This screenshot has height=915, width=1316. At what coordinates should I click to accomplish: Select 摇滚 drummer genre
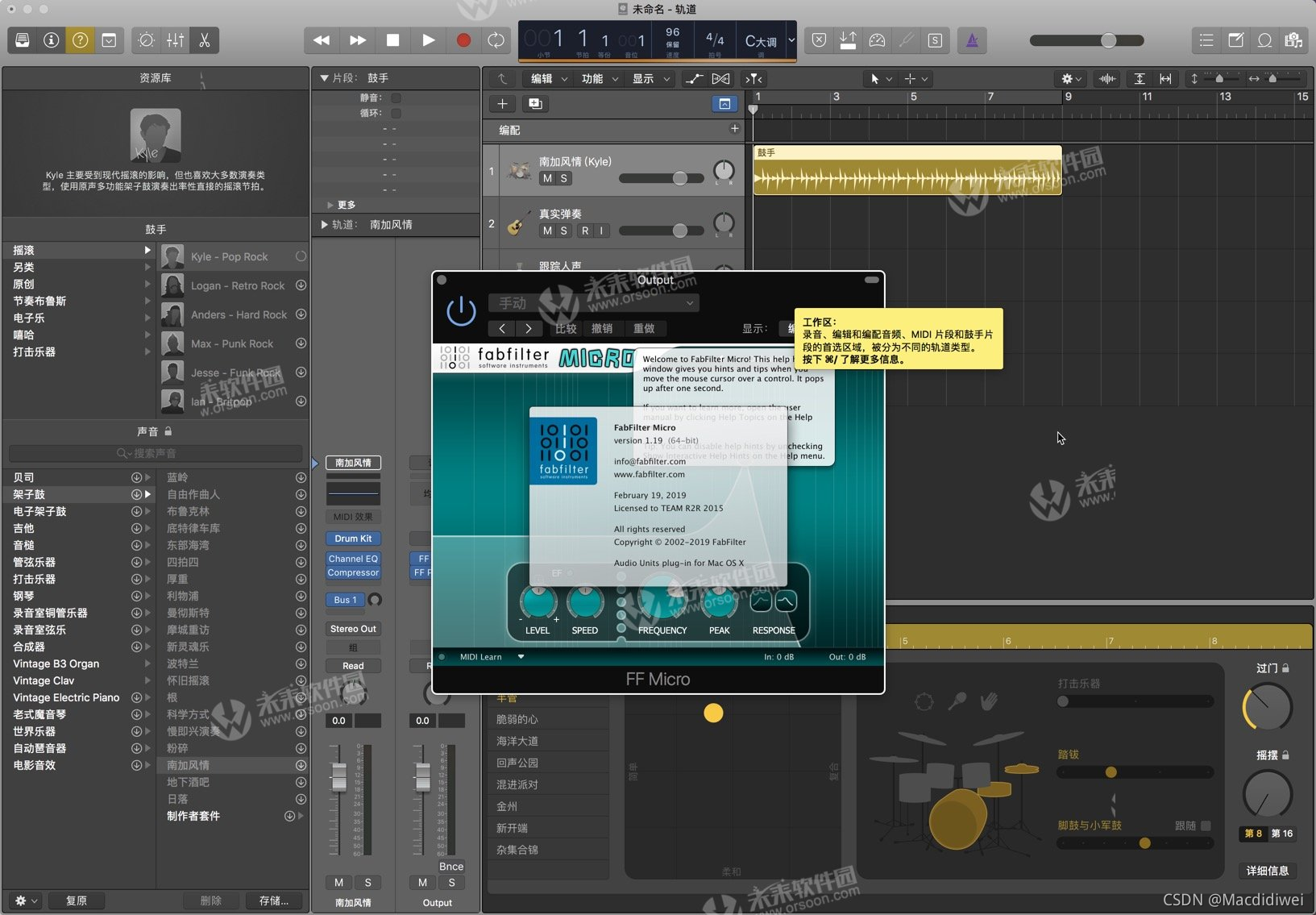click(79, 251)
